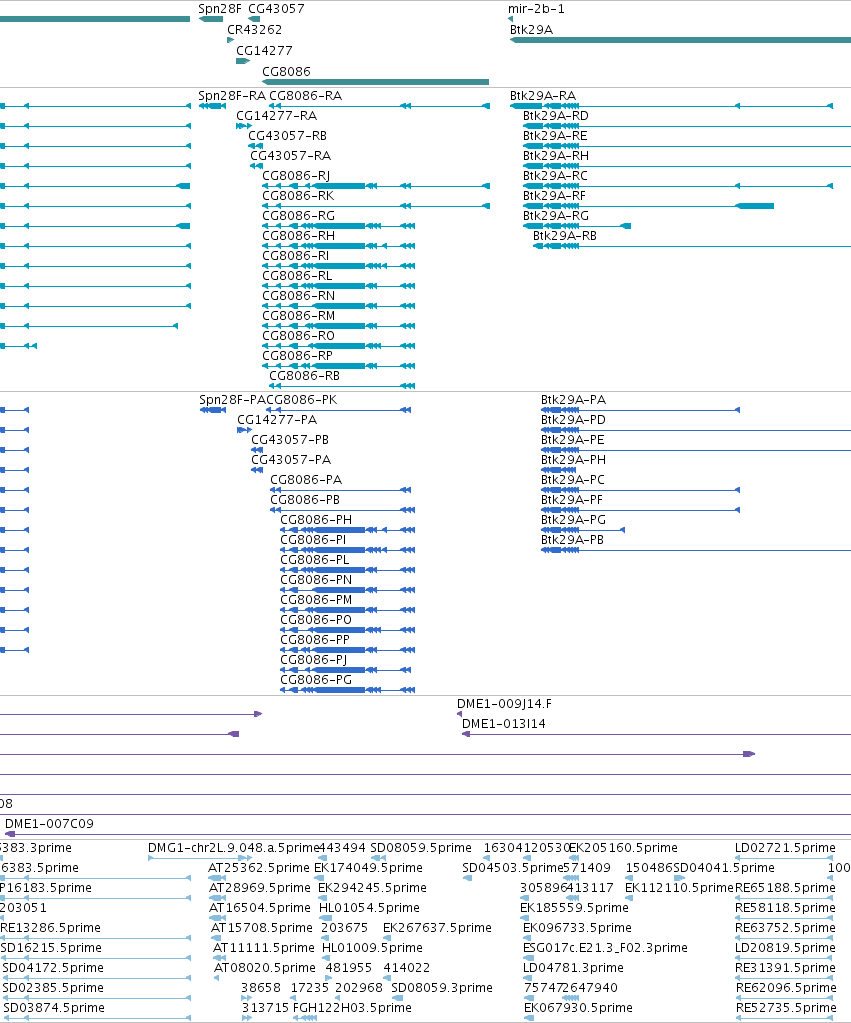Open the DME1-013I14 clone feature
Screen dimensions: 851x1023
click(657, 734)
